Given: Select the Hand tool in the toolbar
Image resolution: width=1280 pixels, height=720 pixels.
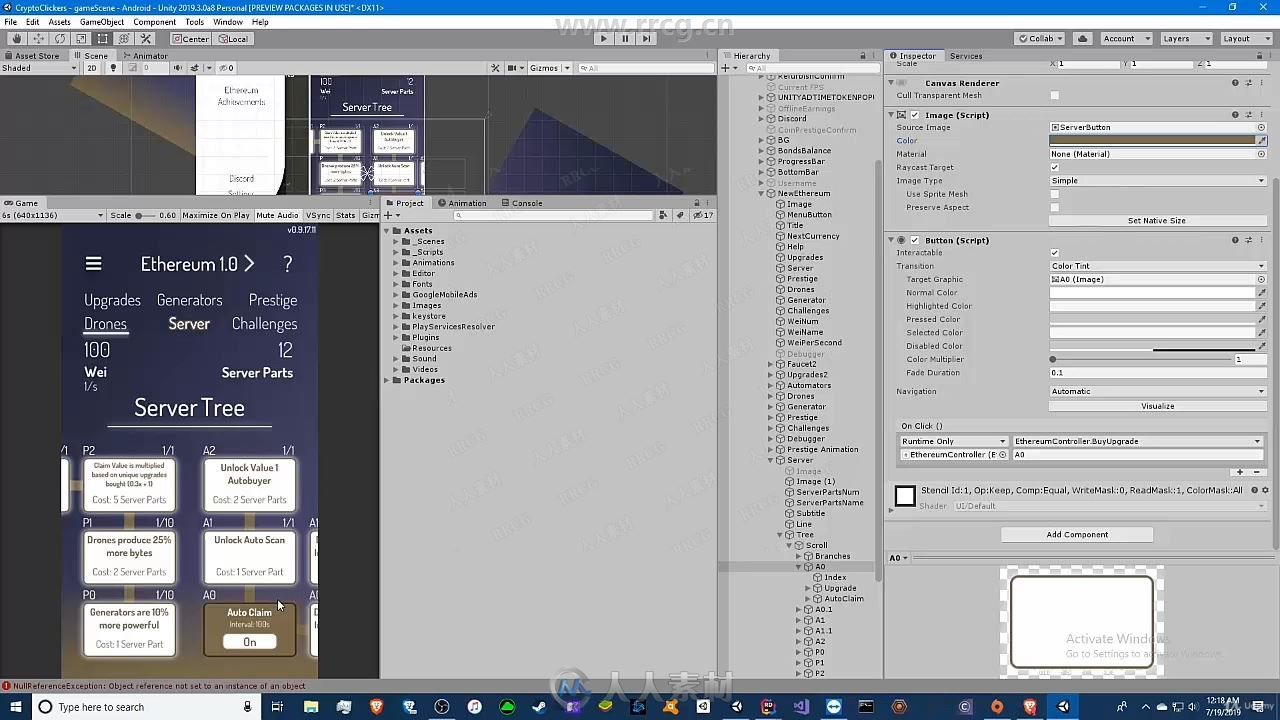Looking at the screenshot, I should click(x=17, y=39).
